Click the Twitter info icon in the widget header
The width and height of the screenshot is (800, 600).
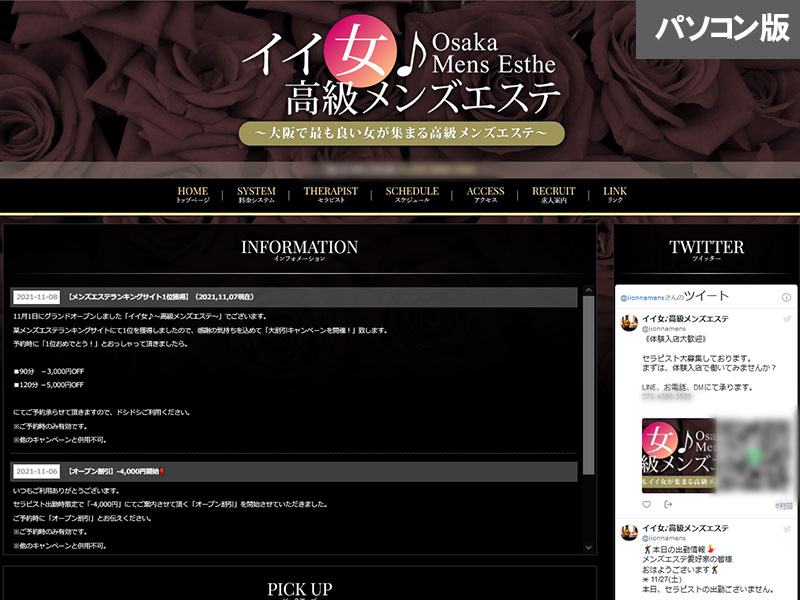tap(786, 296)
